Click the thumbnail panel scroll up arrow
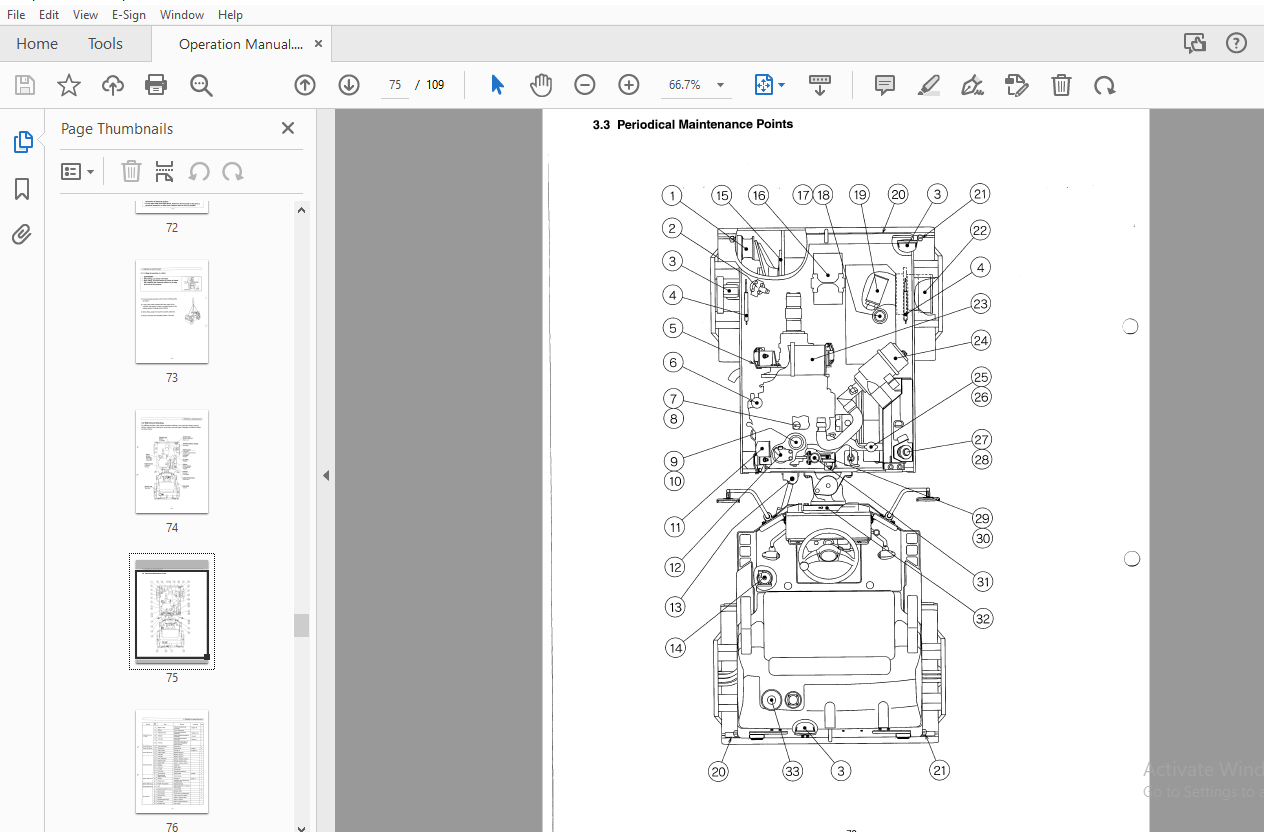 pos(302,209)
